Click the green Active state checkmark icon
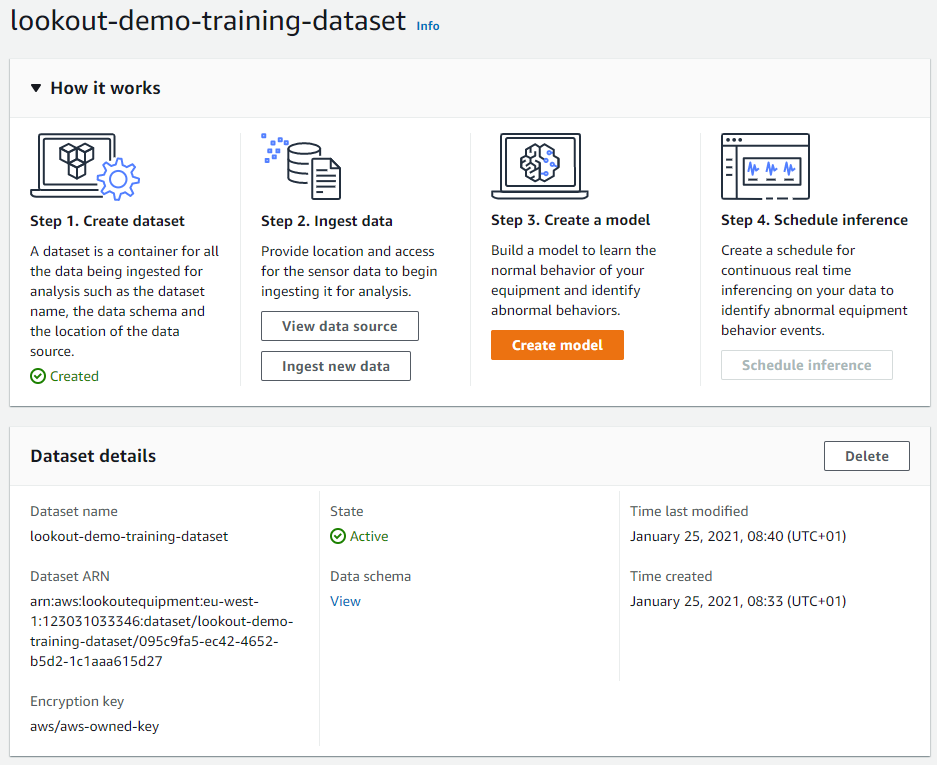 coord(338,536)
